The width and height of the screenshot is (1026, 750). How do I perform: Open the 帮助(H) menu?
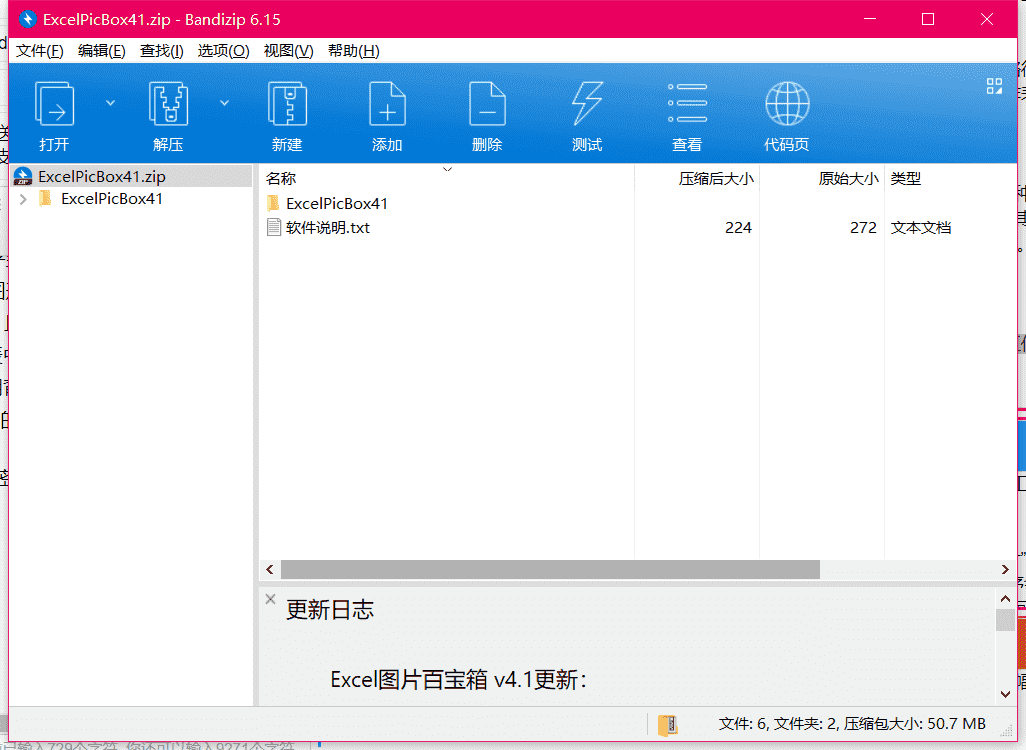[x=353, y=51]
